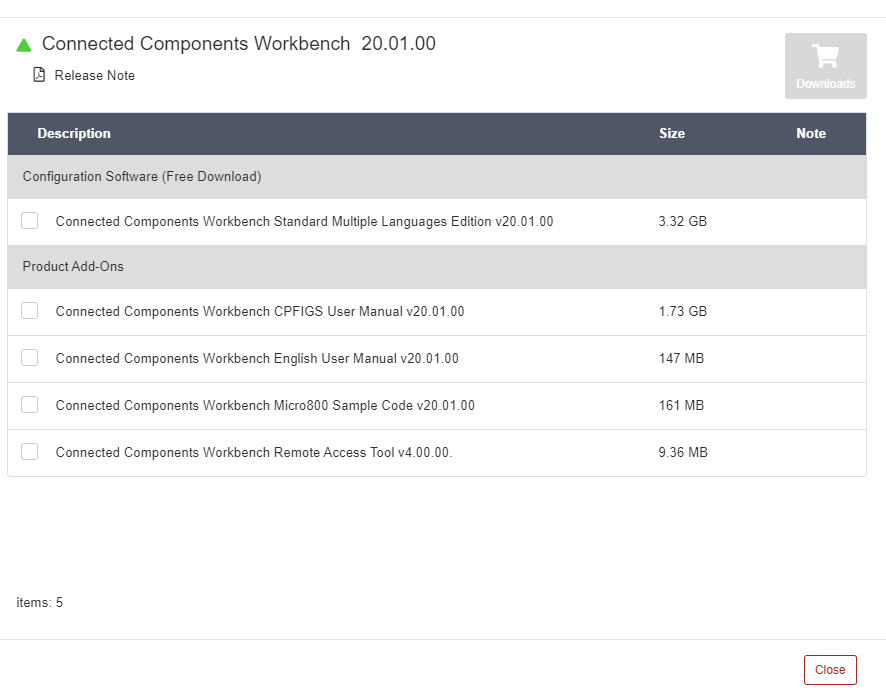Select CPFIGS User Manual checkbox

tap(29, 310)
